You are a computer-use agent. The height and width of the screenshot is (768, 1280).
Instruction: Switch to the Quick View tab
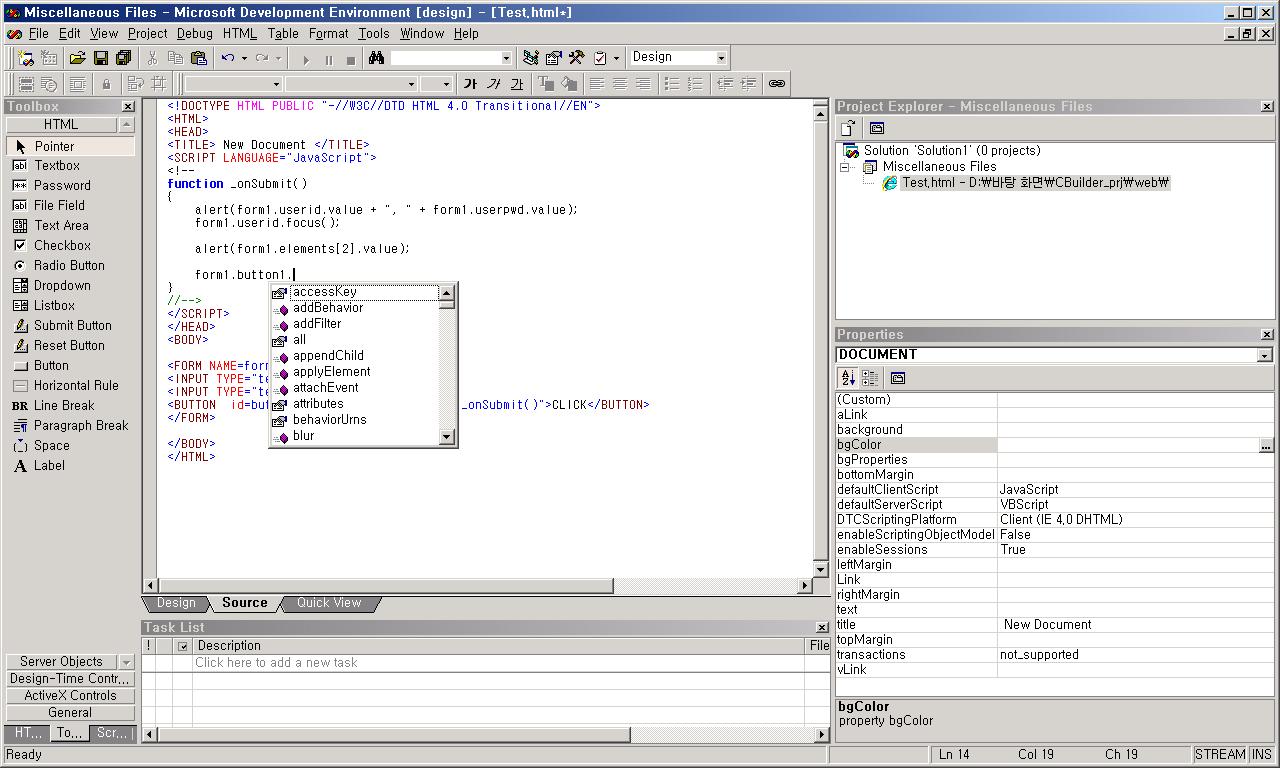328,603
